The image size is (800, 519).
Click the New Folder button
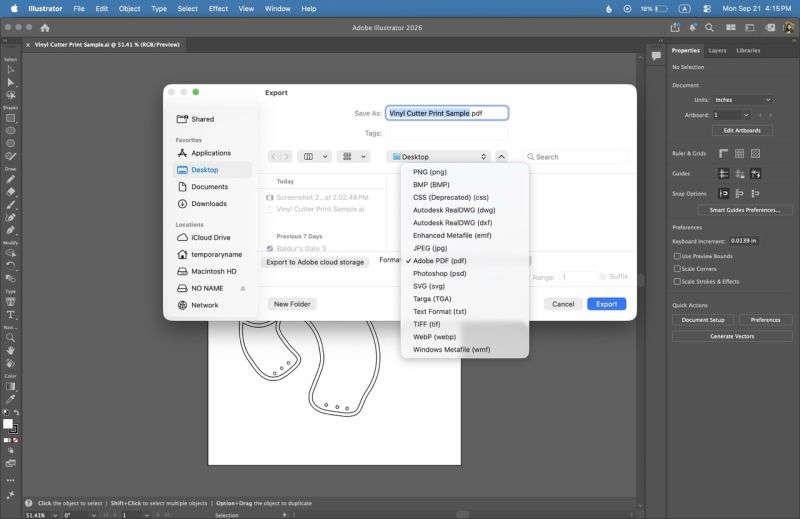coord(292,304)
